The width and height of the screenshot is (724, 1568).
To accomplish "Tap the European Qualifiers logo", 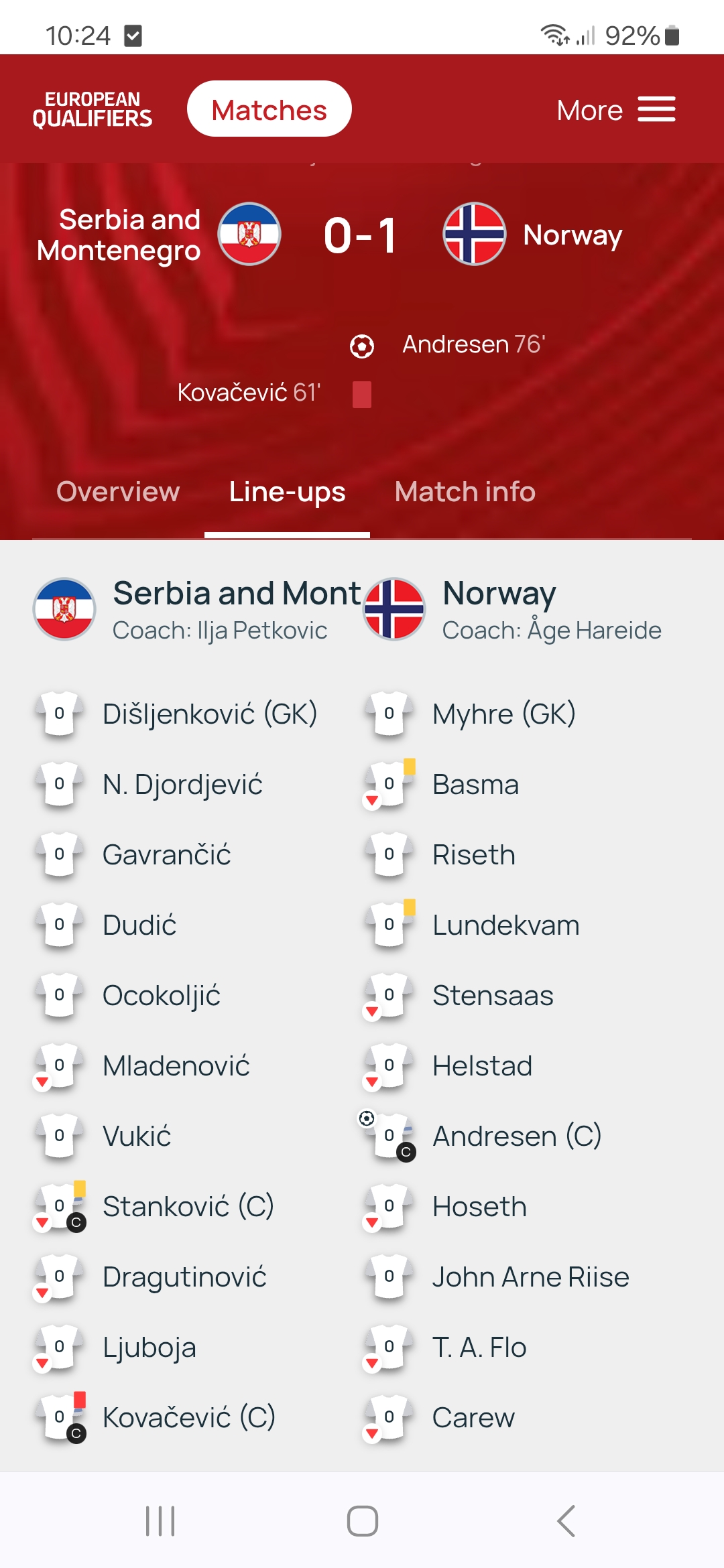I will [93, 109].
